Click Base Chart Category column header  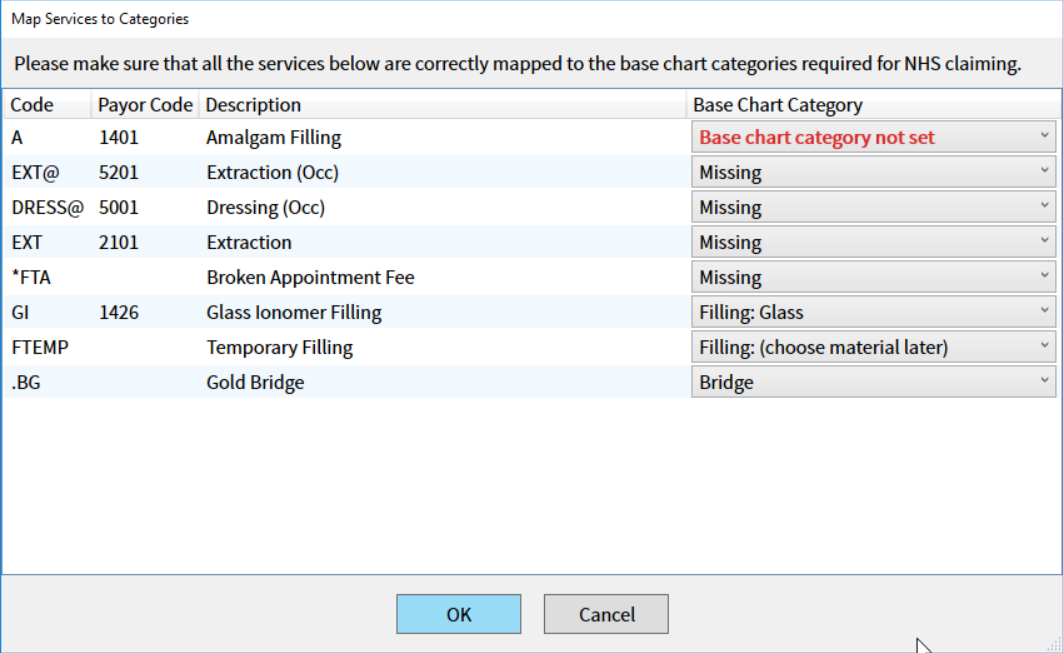coord(873,104)
